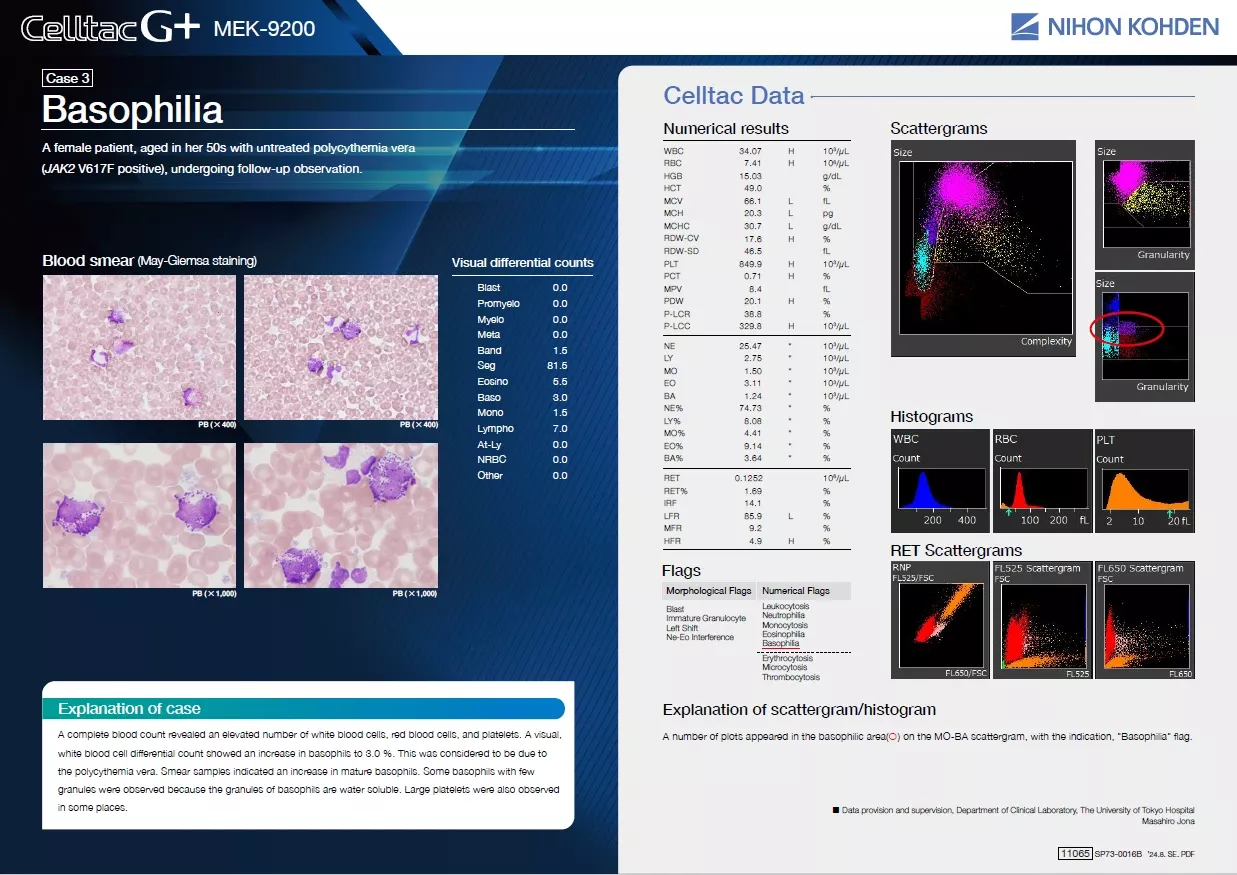
Task: Select the Morphological Flags column header
Action: [x=708, y=591]
